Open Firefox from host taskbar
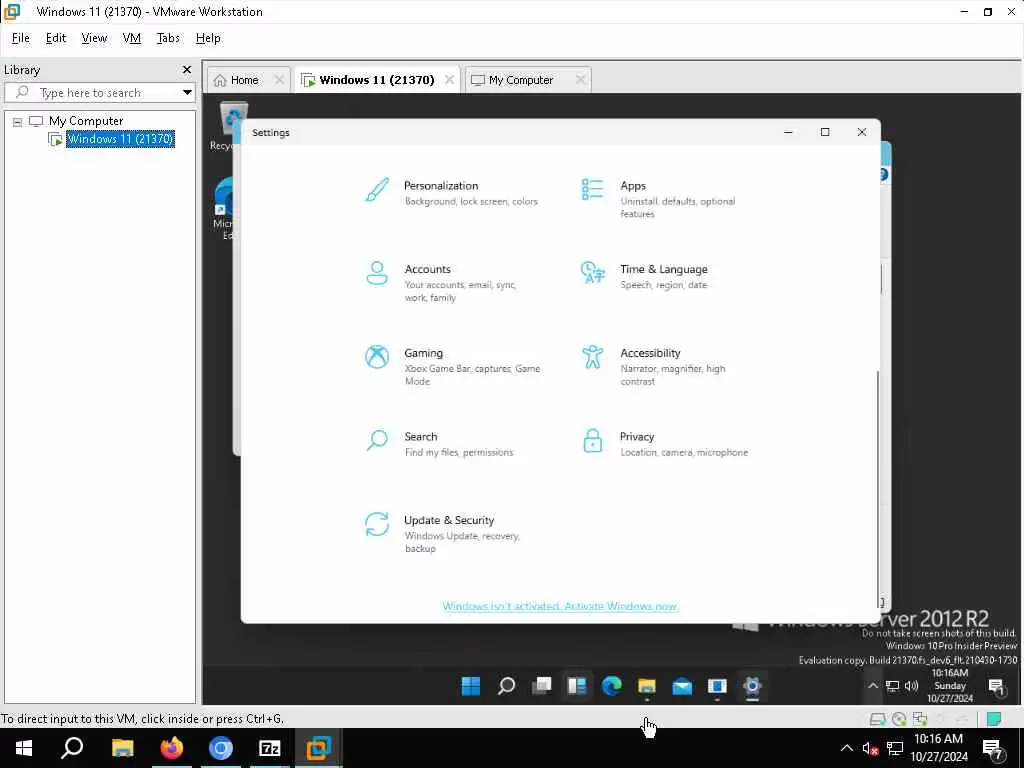Viewport: 1024px width, 768px height. pos(172,748)
